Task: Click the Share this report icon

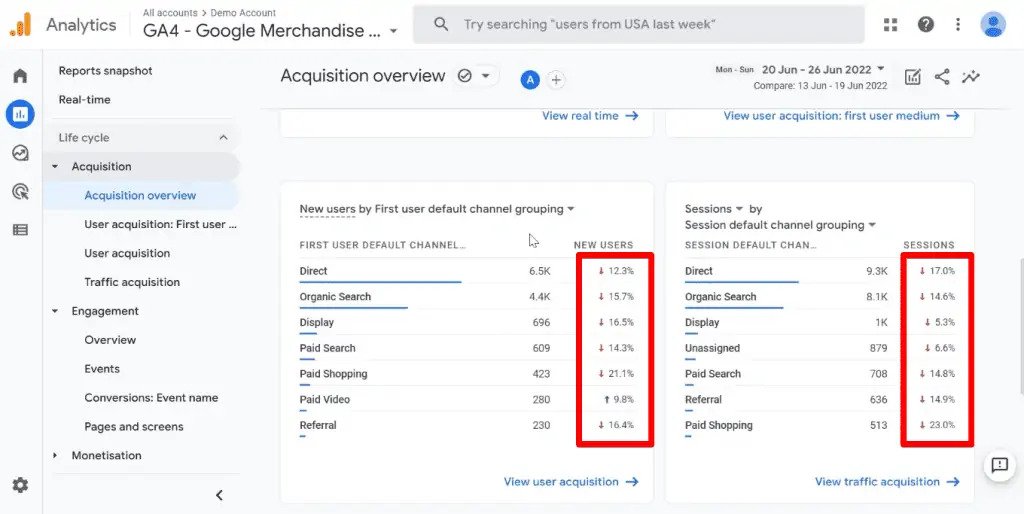Action: pos(942,77)
